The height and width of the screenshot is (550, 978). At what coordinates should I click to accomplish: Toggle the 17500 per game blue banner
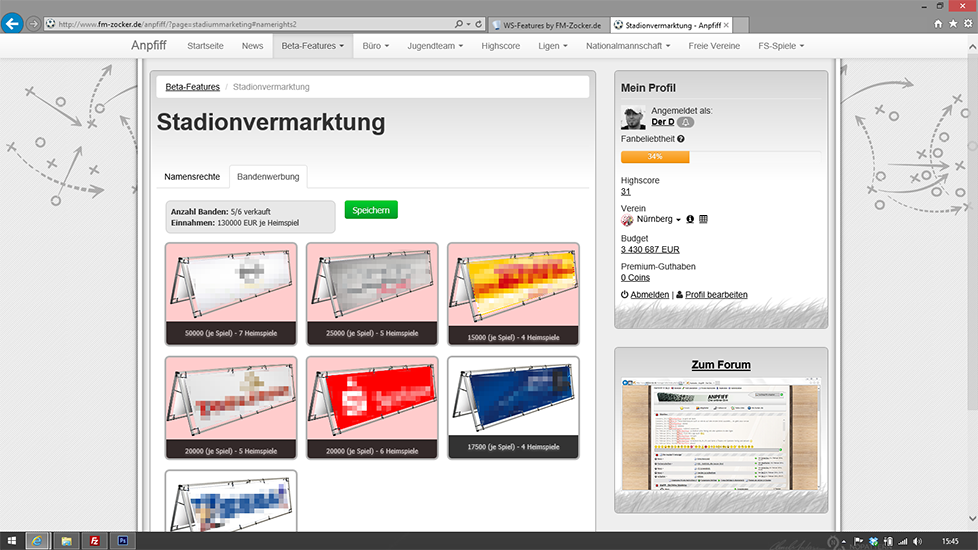(513, 407)
